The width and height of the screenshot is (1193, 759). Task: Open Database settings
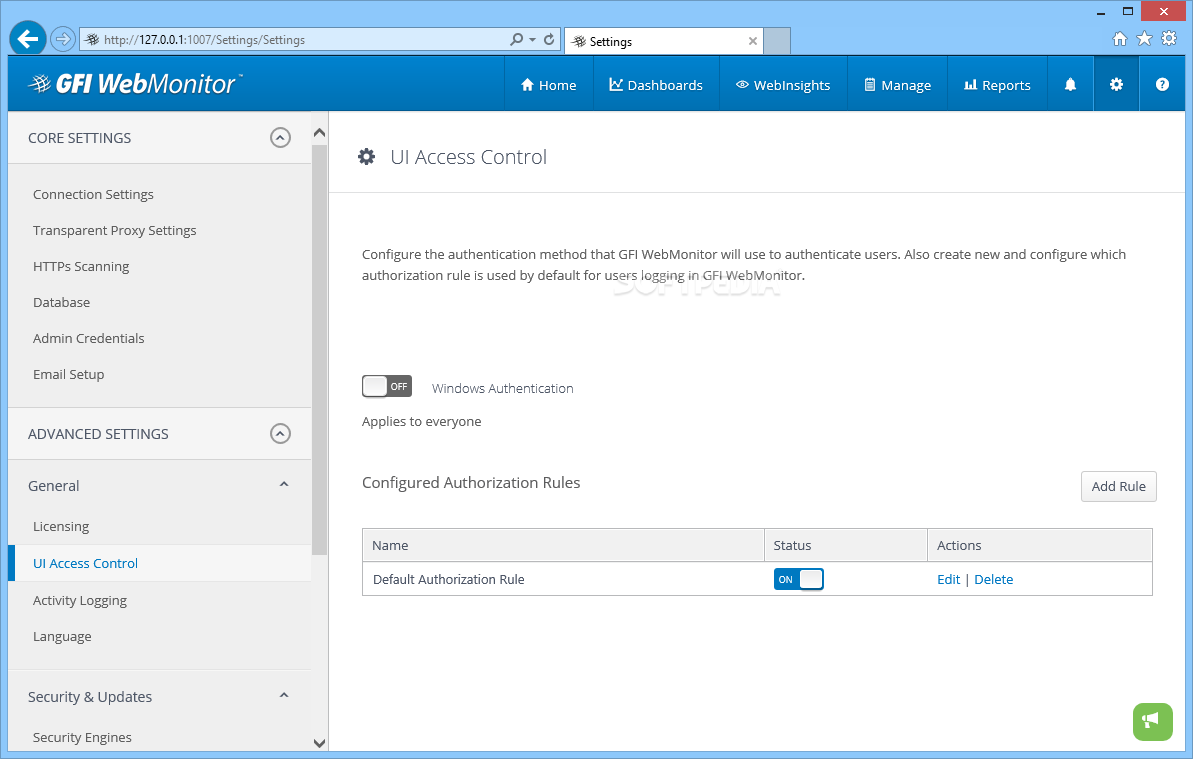[x=62, y=302]
